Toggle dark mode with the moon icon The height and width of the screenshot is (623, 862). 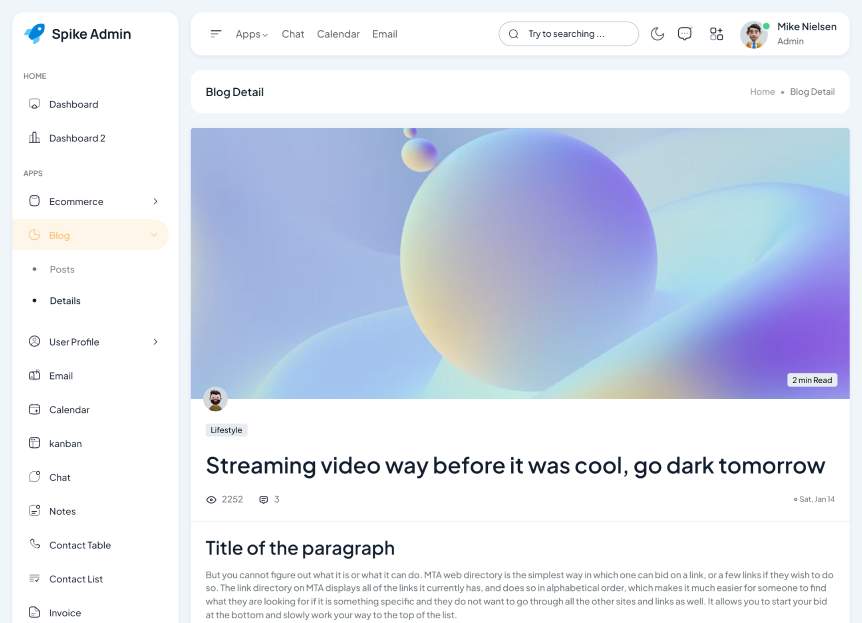(657, 34)
